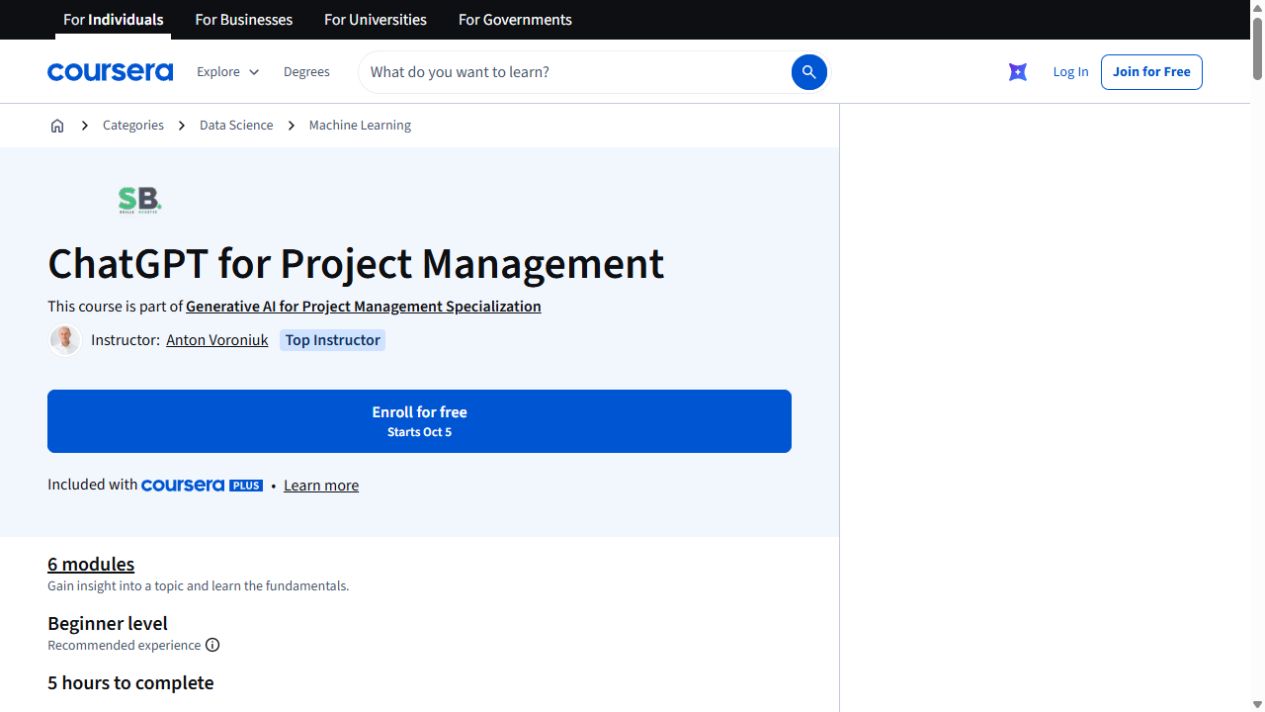Click the ChatGPT for Project Management heading
This screenshot has height=712, width=1265.
[x=356, y=264]
